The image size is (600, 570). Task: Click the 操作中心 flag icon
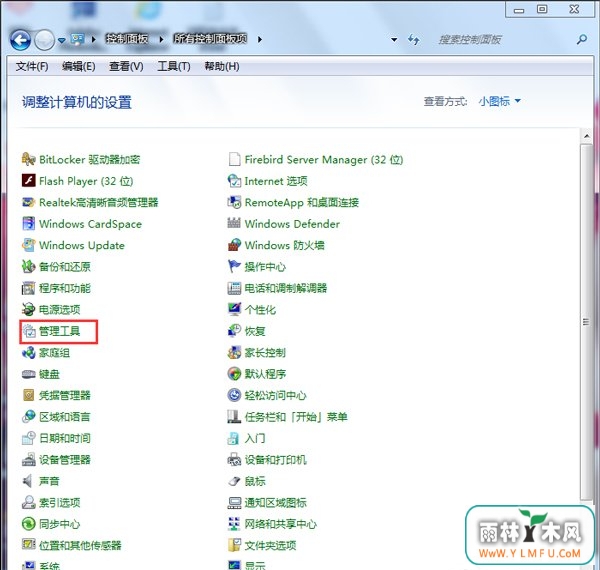(x=234, y=266)
